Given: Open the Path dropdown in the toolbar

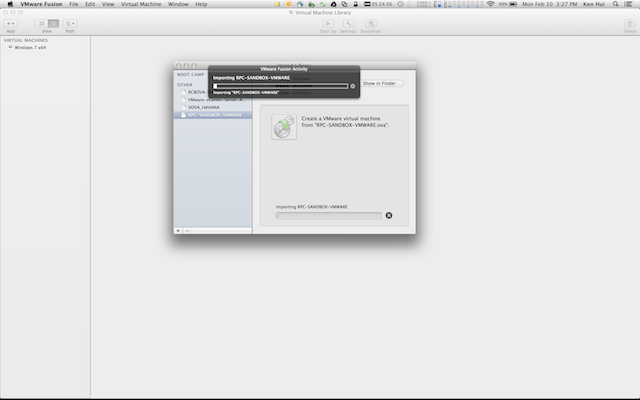Looking at the screenshot, I should coord(70,24).
